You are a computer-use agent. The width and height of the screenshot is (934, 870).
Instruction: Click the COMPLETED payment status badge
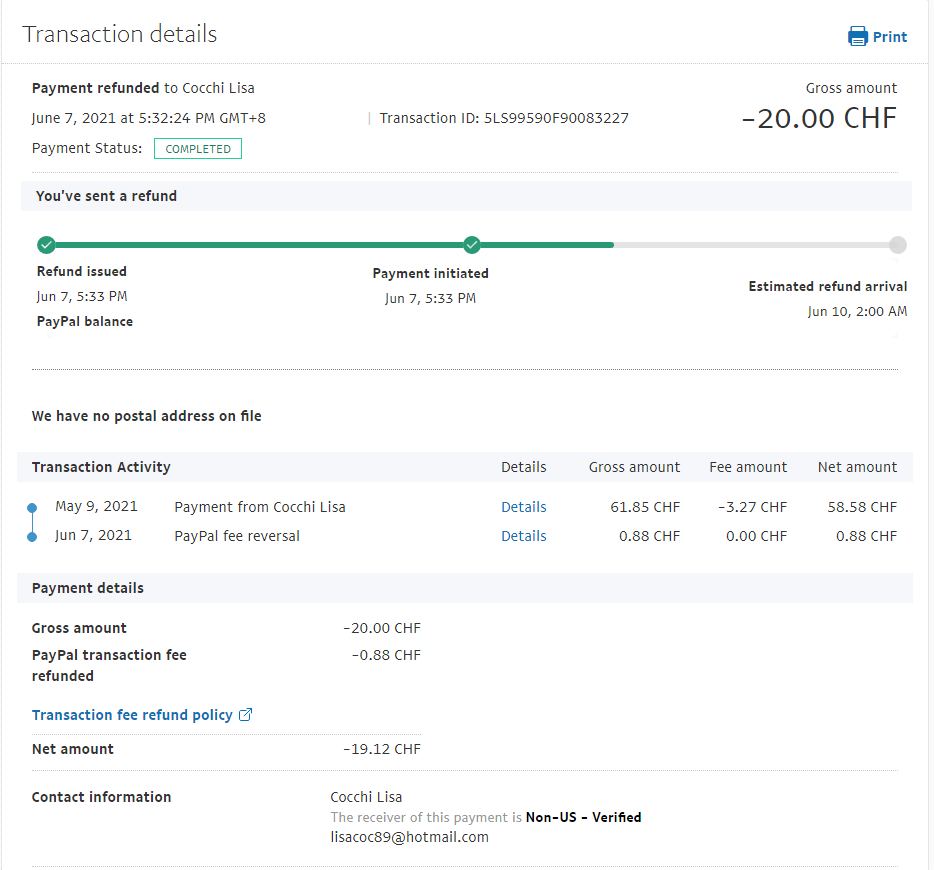coord(198,149)
